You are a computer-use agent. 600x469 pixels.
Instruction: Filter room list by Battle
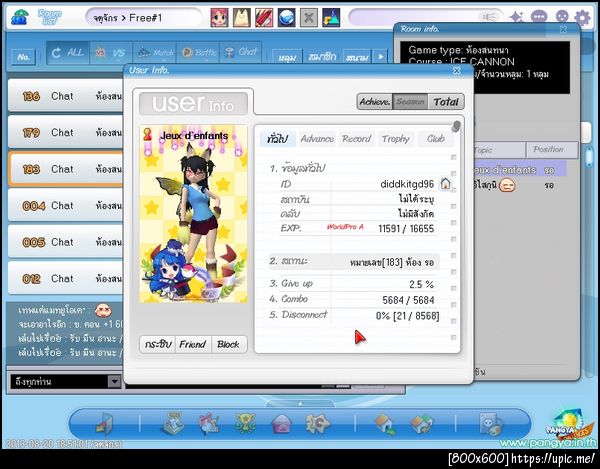(x=199, y=53)
